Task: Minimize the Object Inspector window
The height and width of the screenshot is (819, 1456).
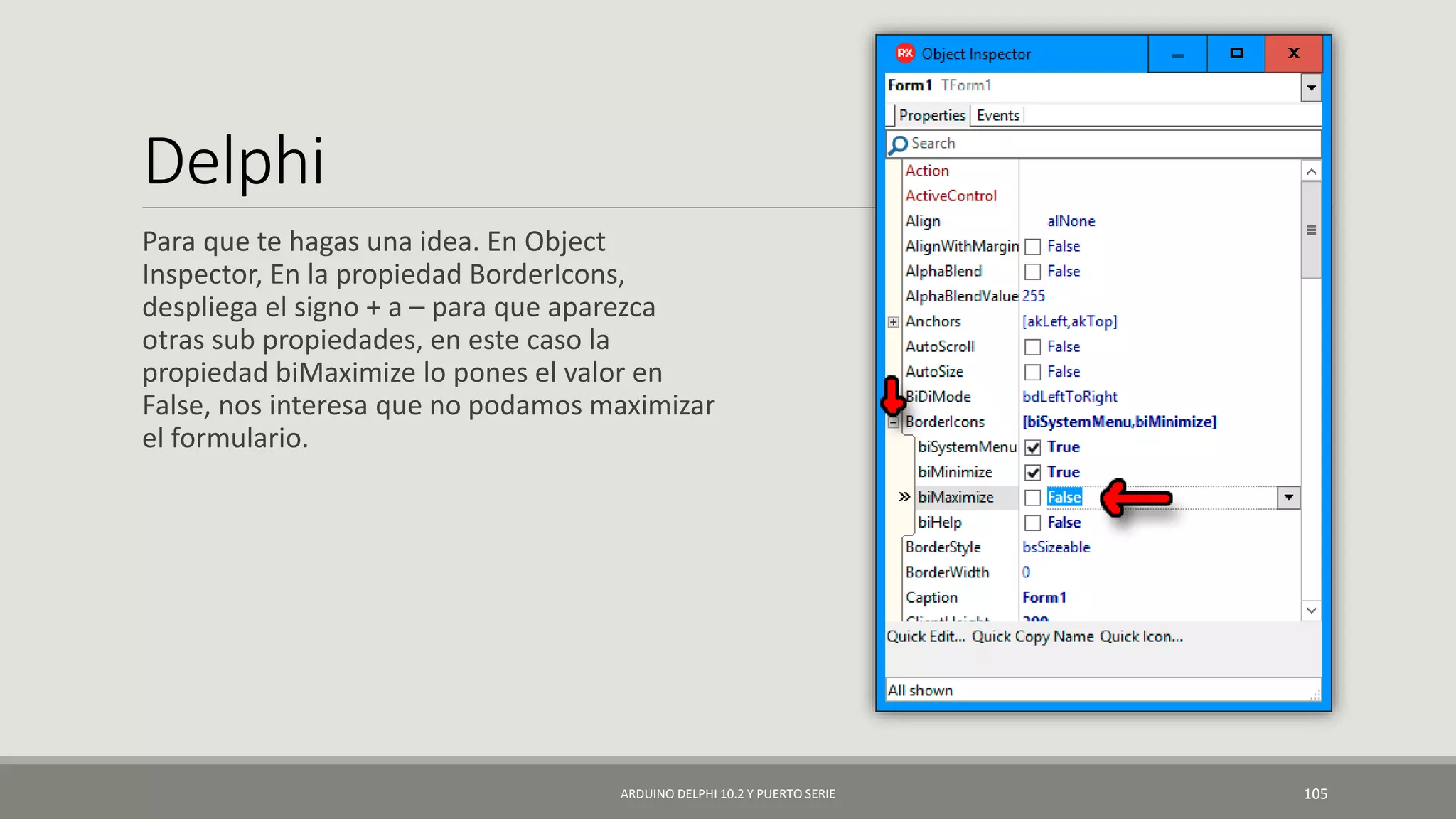Action: (x=1177, y=54)
